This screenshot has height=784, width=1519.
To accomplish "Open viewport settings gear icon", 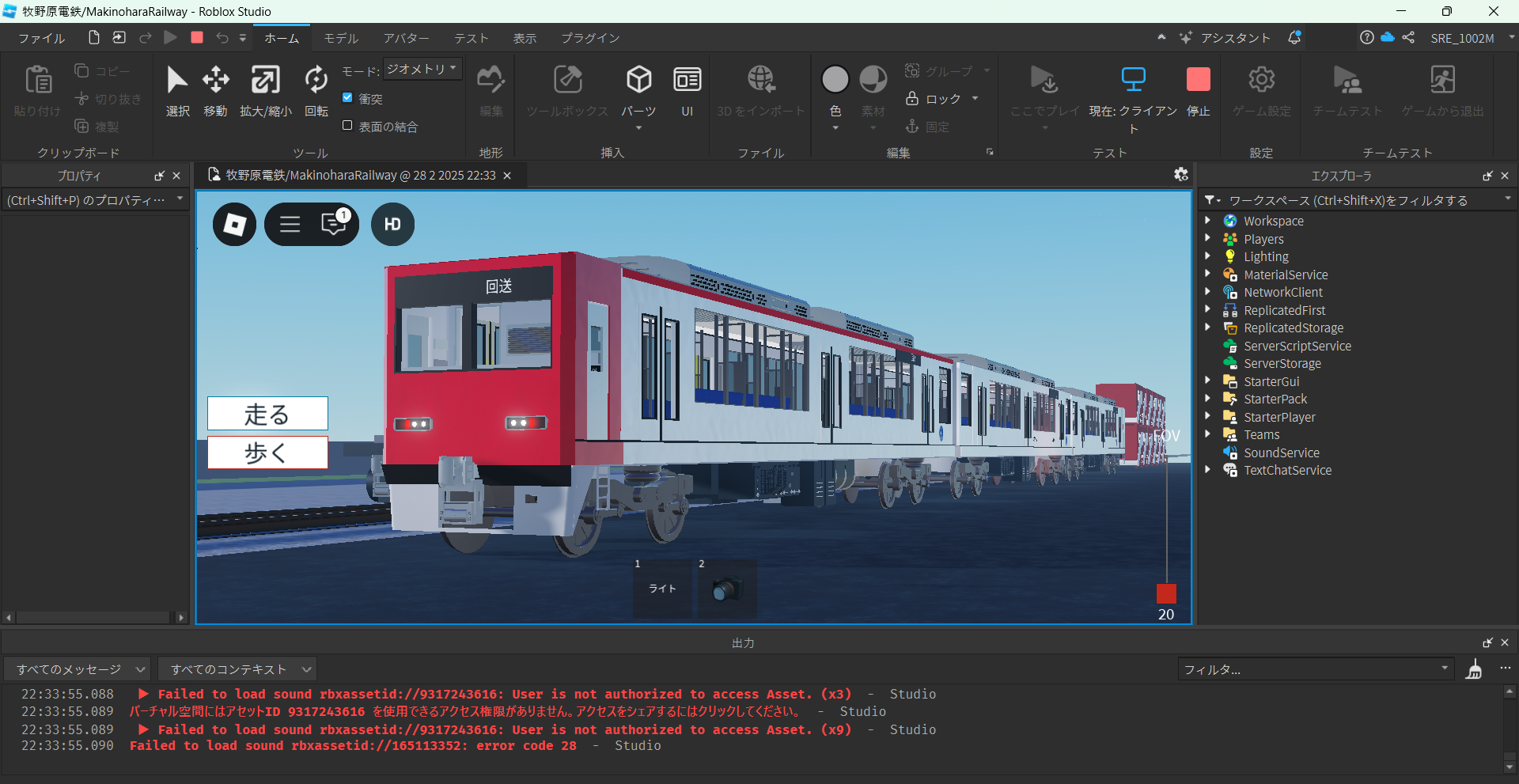I will 1180,175.
